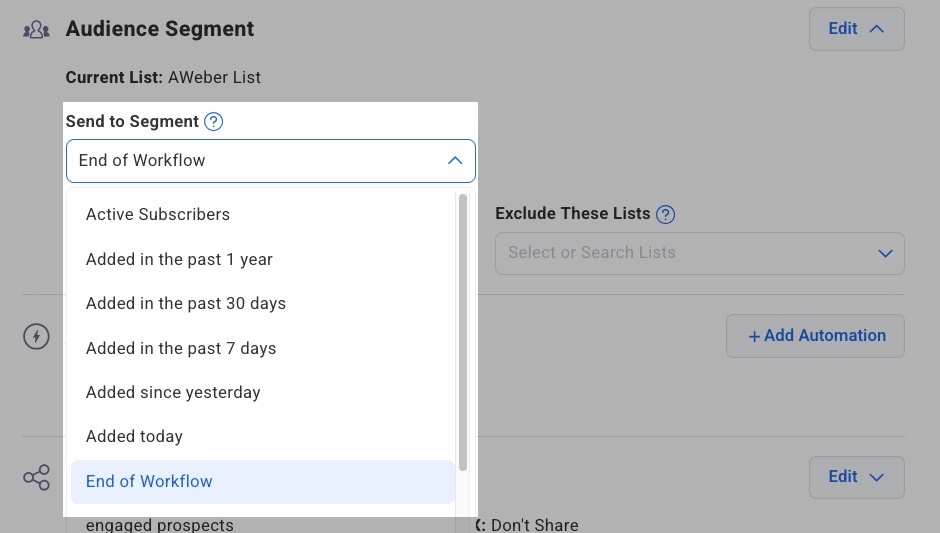The height and width of the screenshot is (533, 940).
Task: Click the lightning bolt automation icon
Action: click(36, 336)
